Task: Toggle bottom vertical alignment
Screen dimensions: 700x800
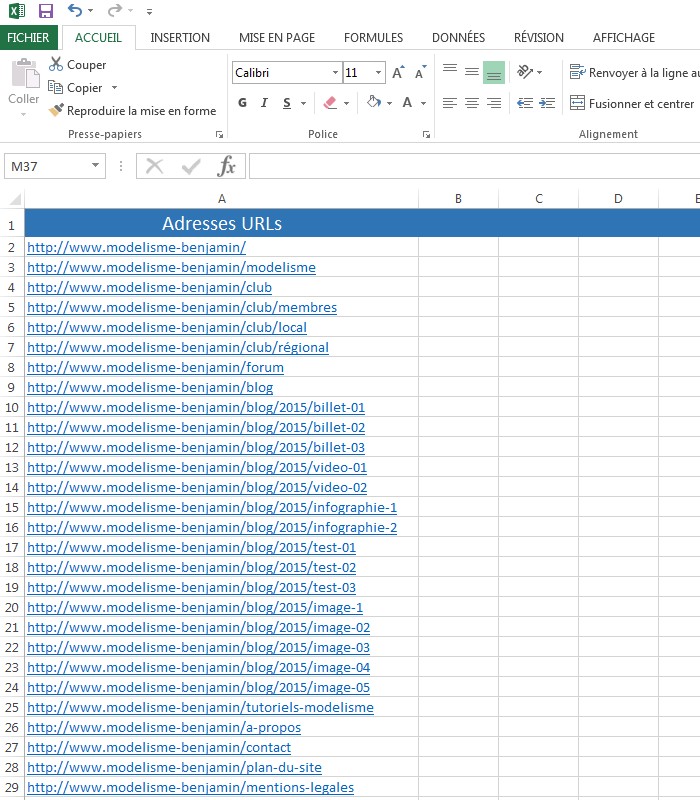Action: (494, 72)
